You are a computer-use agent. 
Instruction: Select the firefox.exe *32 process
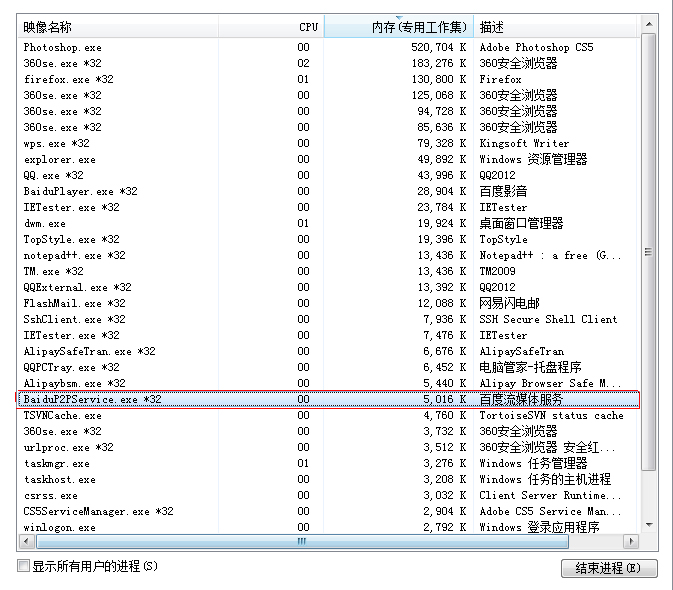coord(68,79)
